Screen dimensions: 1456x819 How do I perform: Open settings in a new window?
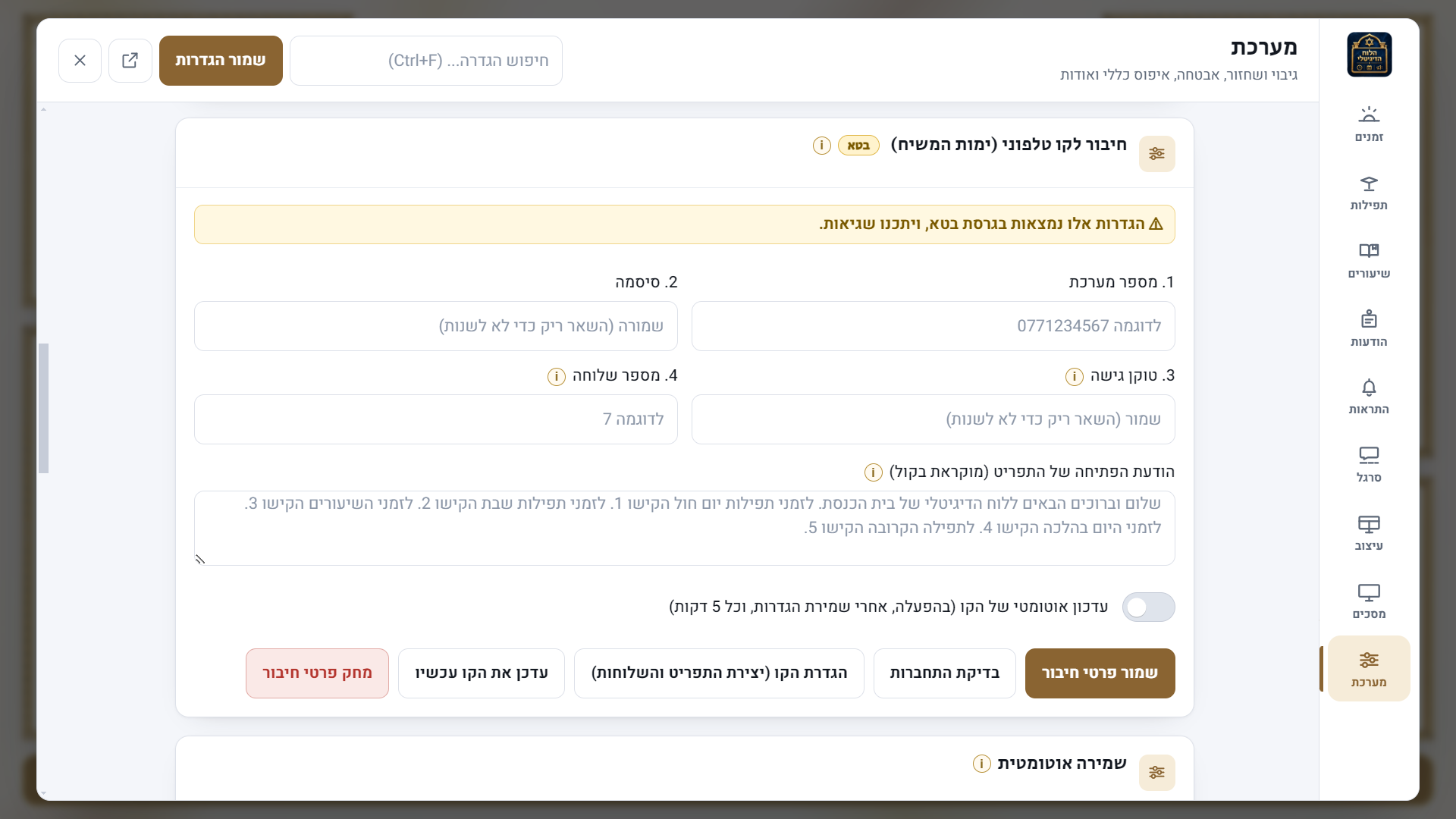click(130, 61)
